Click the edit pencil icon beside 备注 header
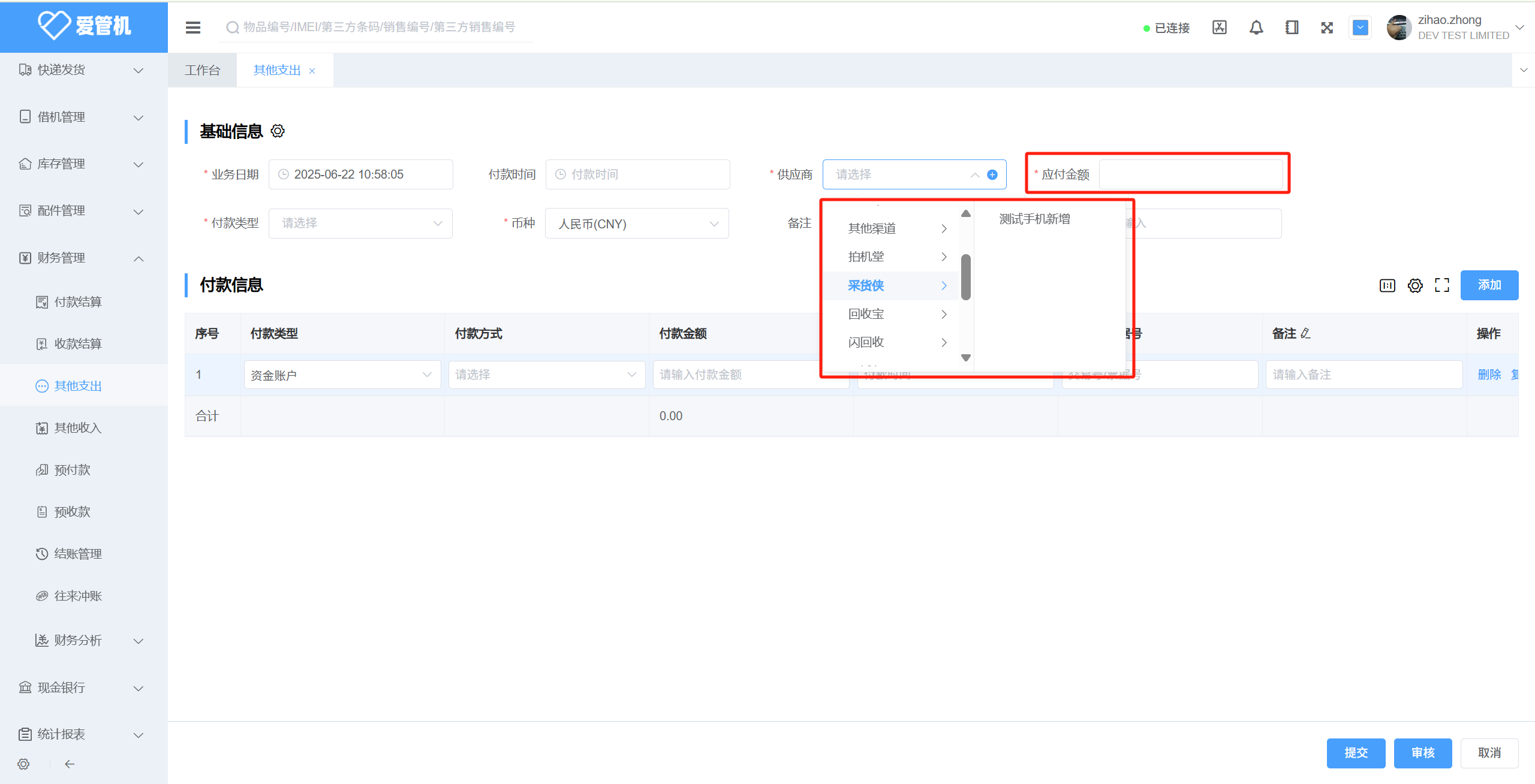This screenshot has width=1535, height=784. point(1306,333)
